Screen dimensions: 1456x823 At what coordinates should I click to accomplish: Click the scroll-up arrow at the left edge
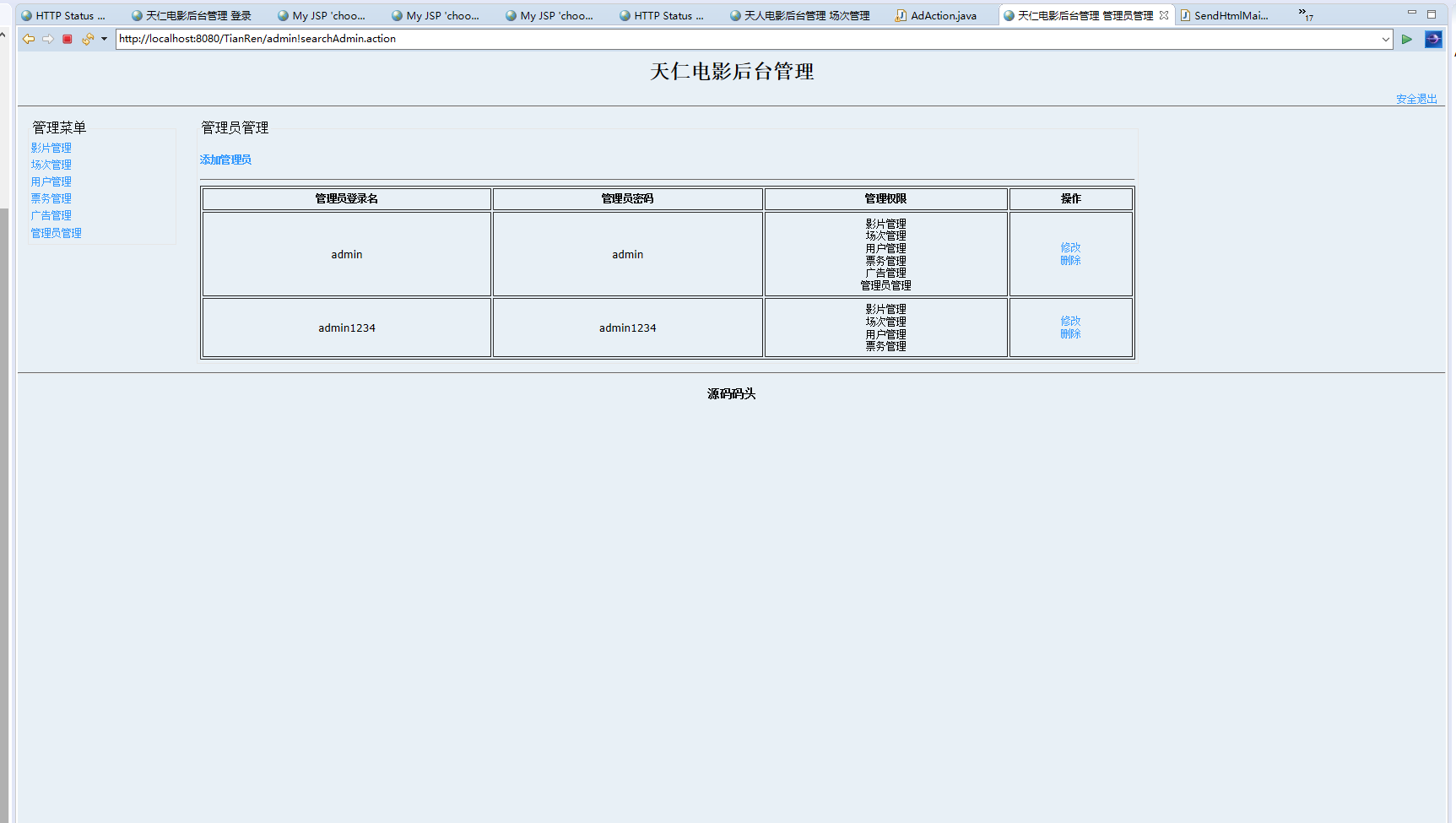(x=4, y=35)
